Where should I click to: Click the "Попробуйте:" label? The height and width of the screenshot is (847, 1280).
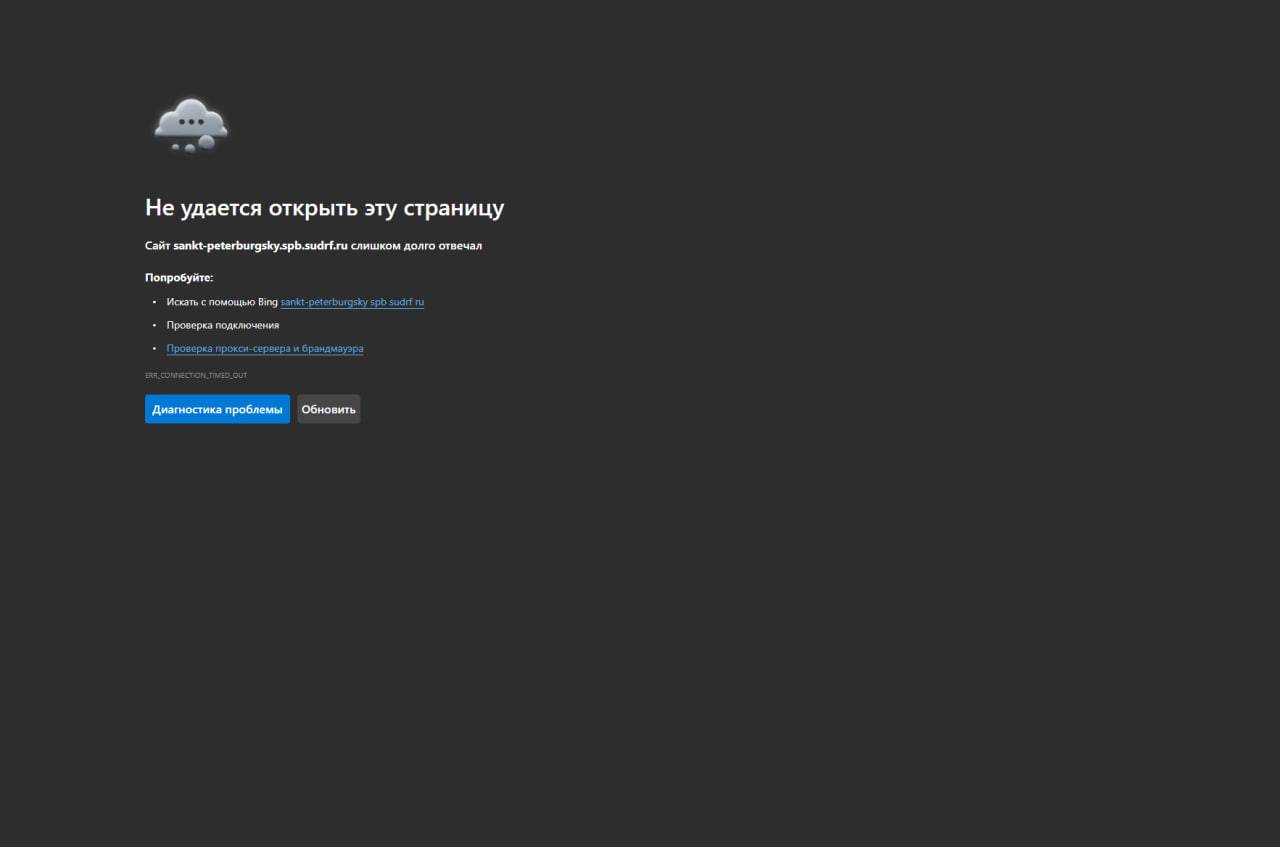[179, 278]
